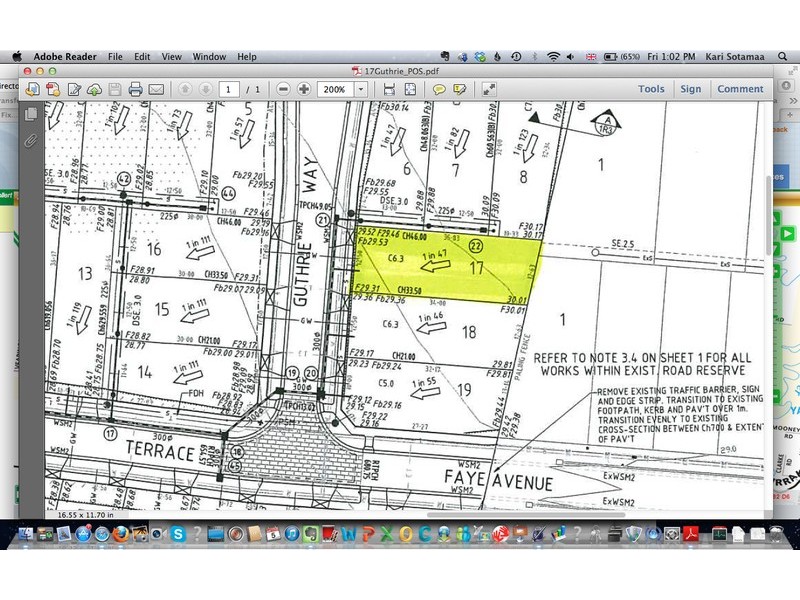This screenshot has height=600, width=800.
Task: Expand the zoom percentage dropdown
Action: point(363,89)
